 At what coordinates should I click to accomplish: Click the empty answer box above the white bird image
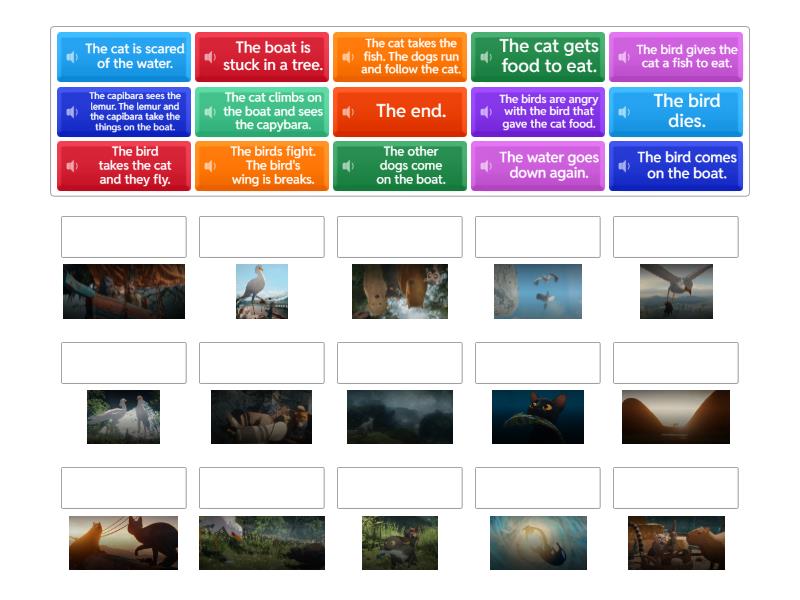click(x=261, y=237)
